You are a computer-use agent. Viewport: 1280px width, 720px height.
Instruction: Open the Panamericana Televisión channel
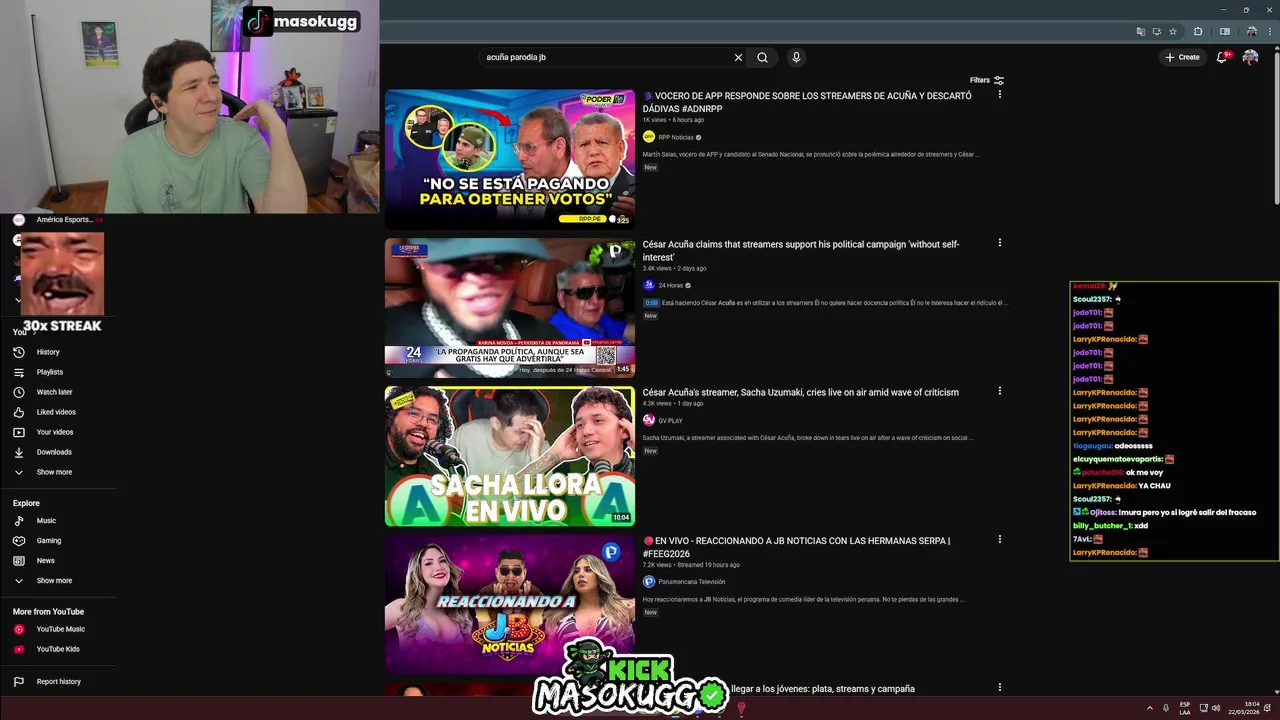(691, 582)
